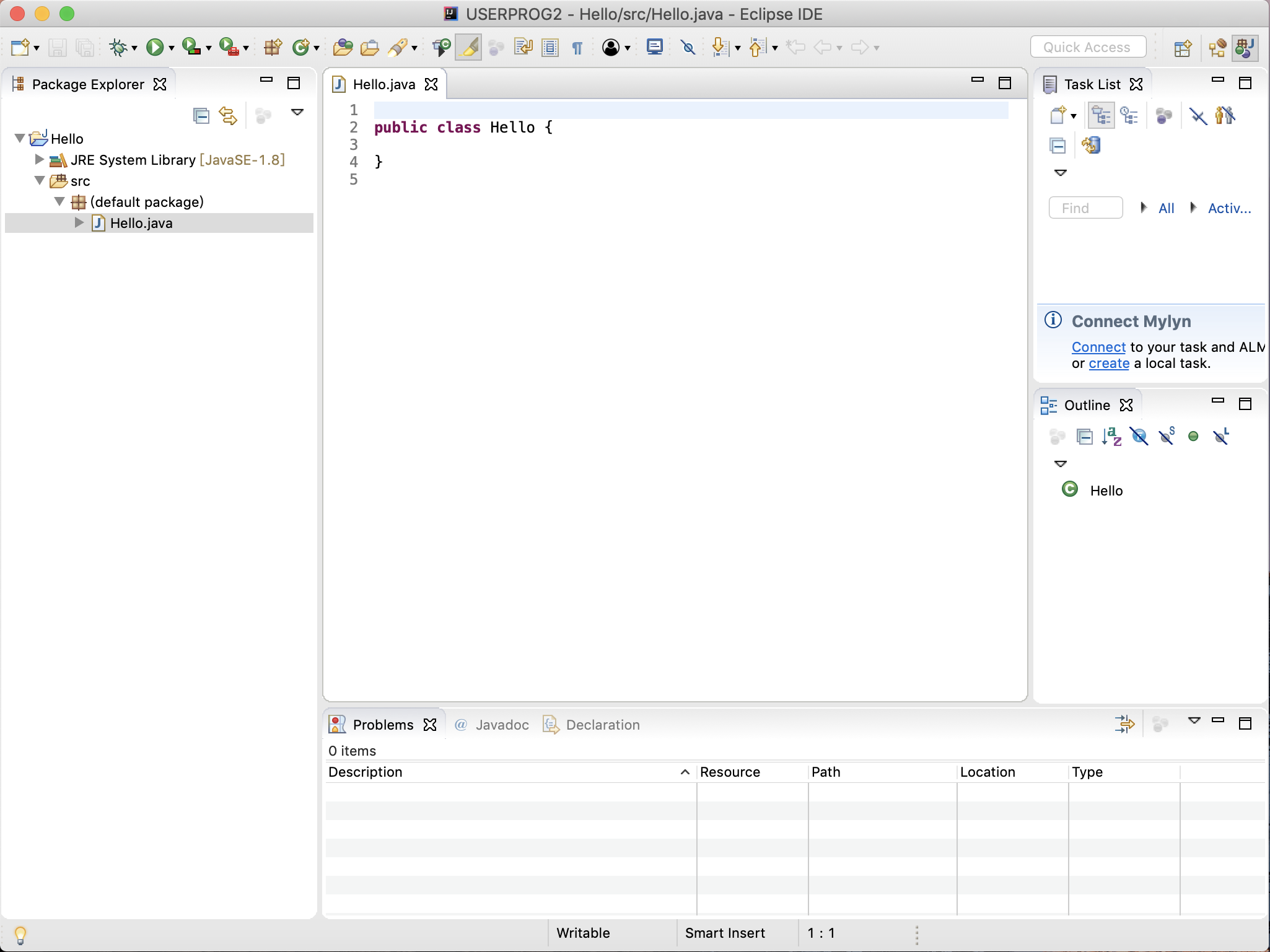Viewport: 1270px width, 952px height.
Task: Click Collapse All in Package Explorer
Action: 201,116
